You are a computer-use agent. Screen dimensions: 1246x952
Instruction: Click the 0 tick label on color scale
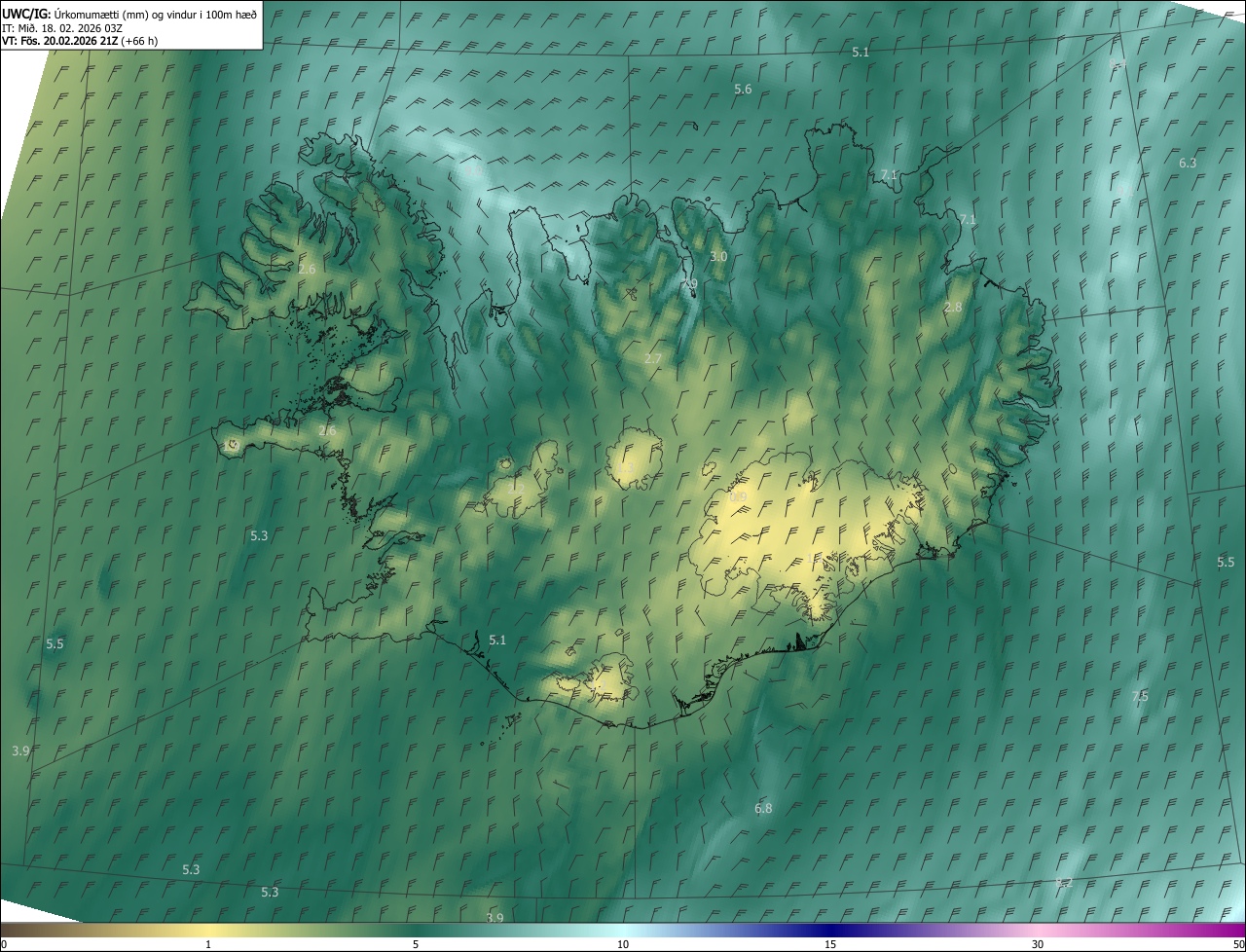(4, 944)
